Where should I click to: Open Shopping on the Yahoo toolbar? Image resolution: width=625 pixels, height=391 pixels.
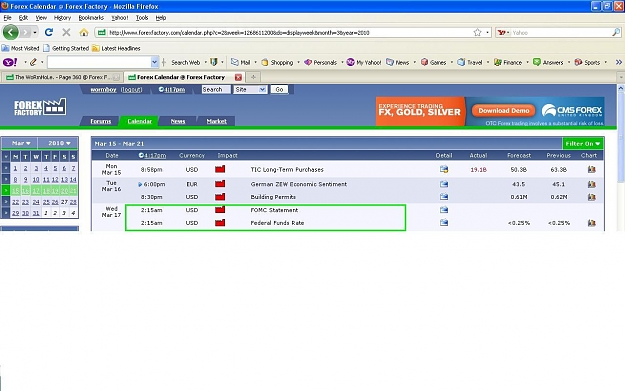pyautogui.click(x=277, y=62)
